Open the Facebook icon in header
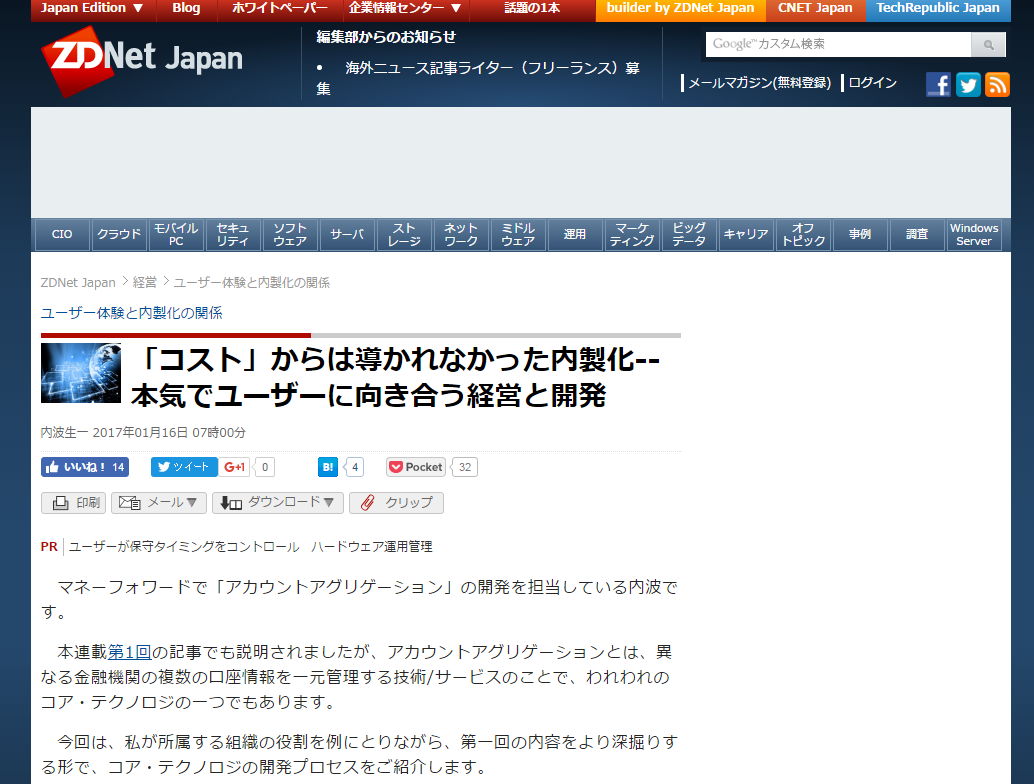 point(938,84)
